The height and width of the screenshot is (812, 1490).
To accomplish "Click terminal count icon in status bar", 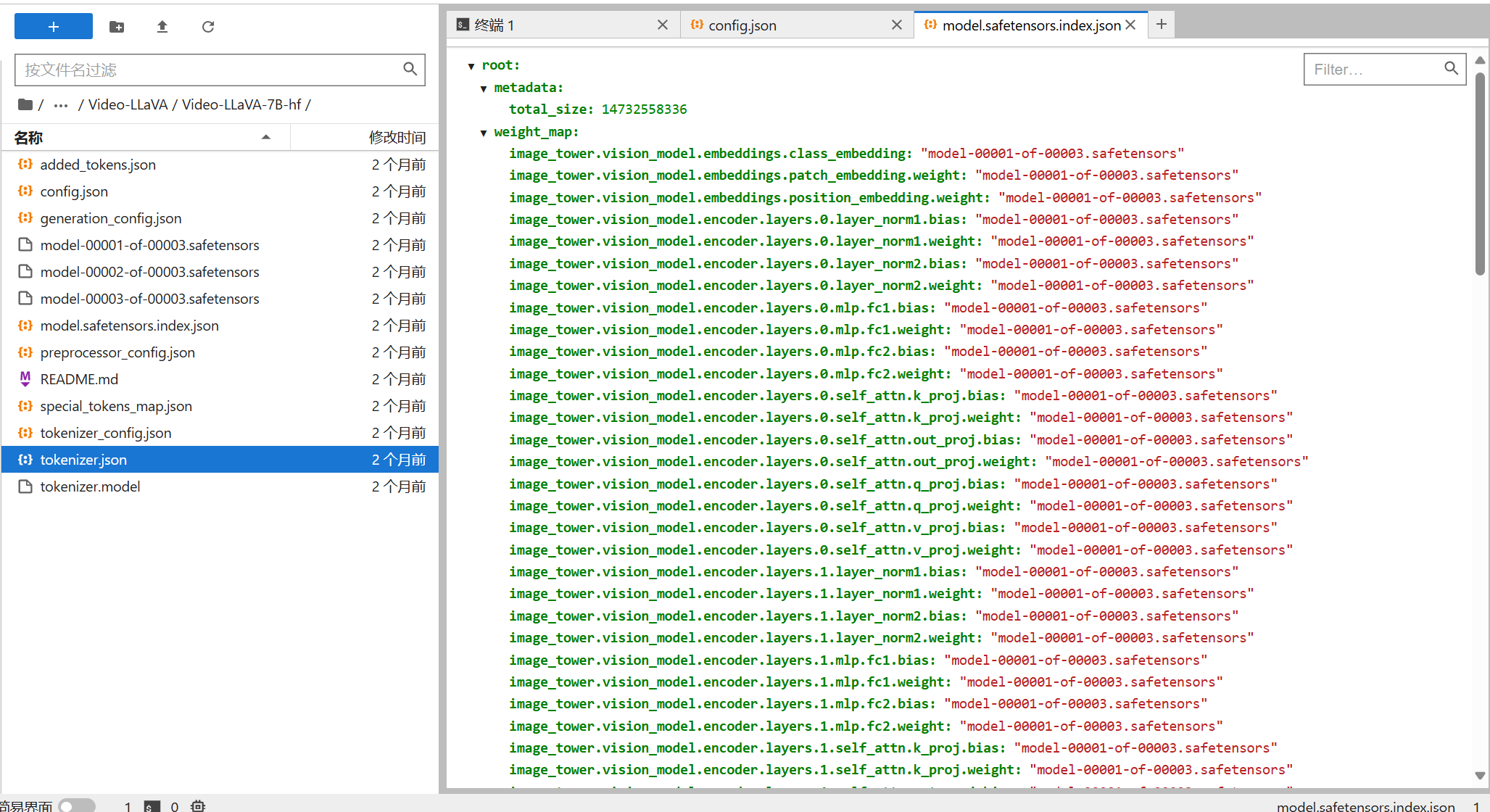I will point(152,806).
